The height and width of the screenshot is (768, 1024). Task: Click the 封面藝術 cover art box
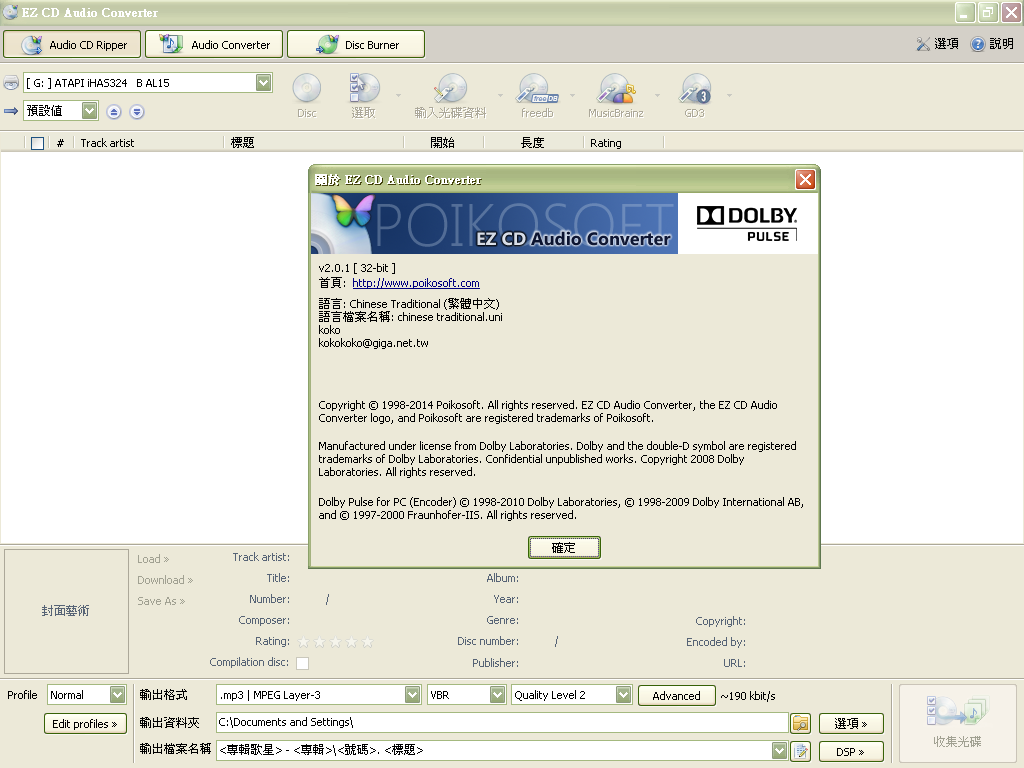point(66,611)
